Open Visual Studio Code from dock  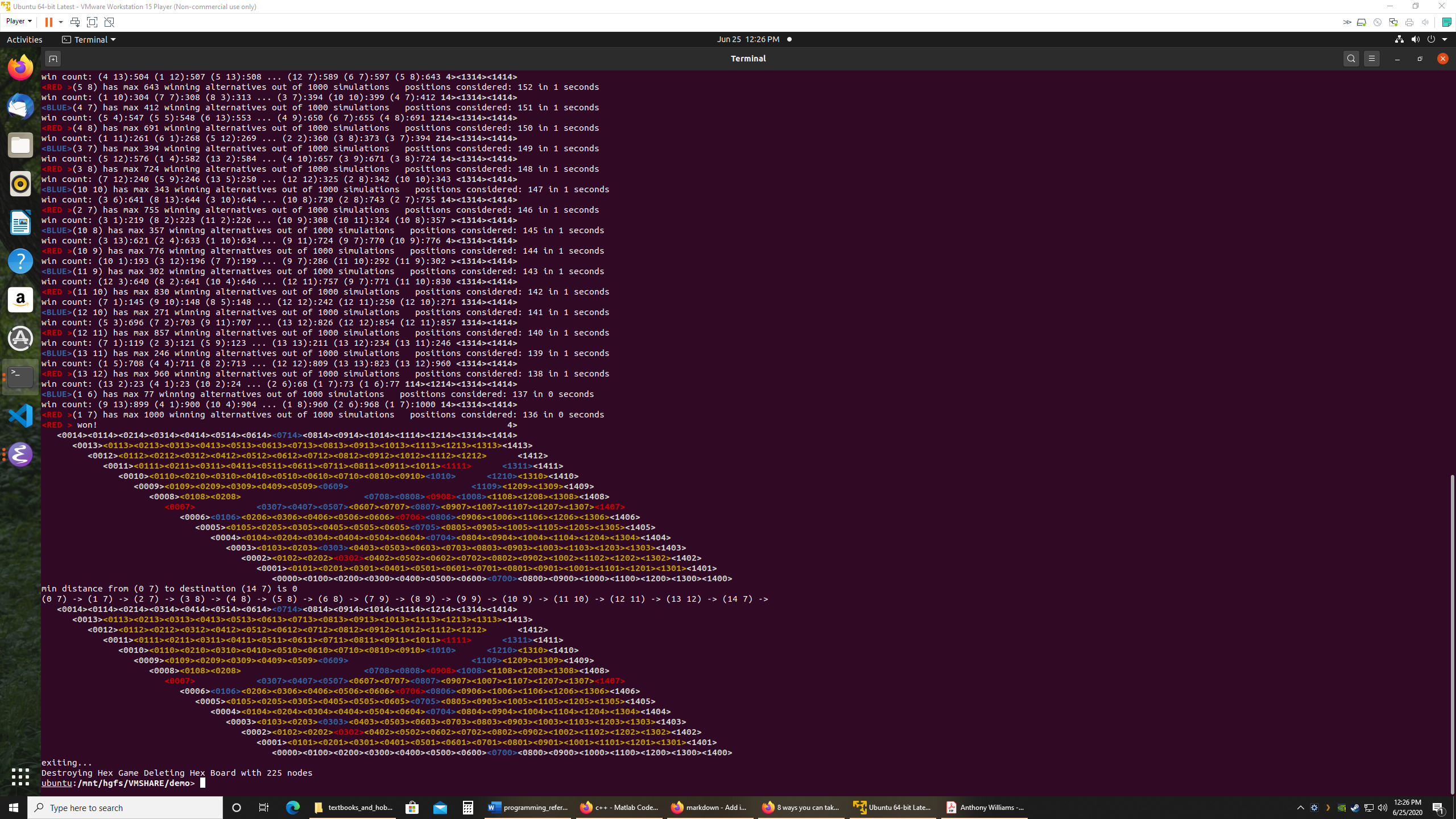pyautogui.click(x=20, y=415)
